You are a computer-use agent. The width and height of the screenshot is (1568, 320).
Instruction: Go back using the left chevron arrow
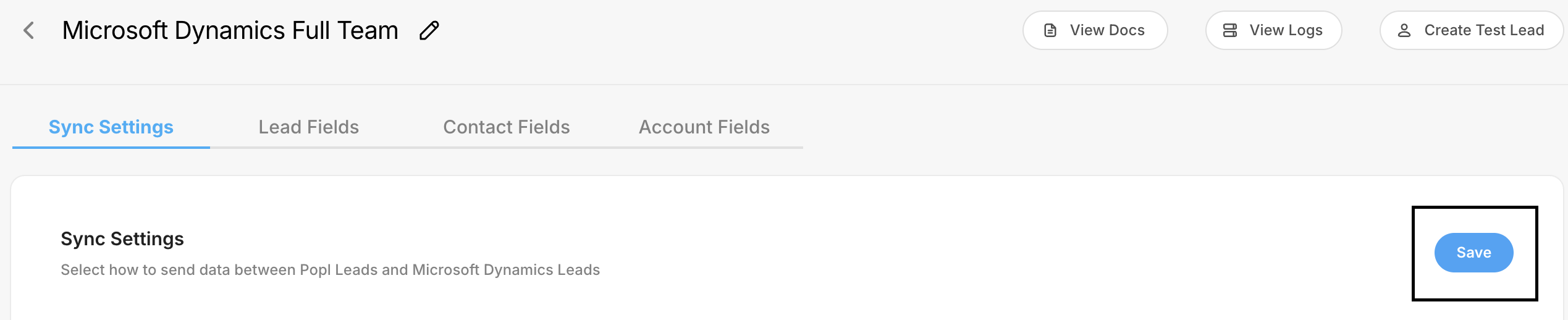click(28, 30)
